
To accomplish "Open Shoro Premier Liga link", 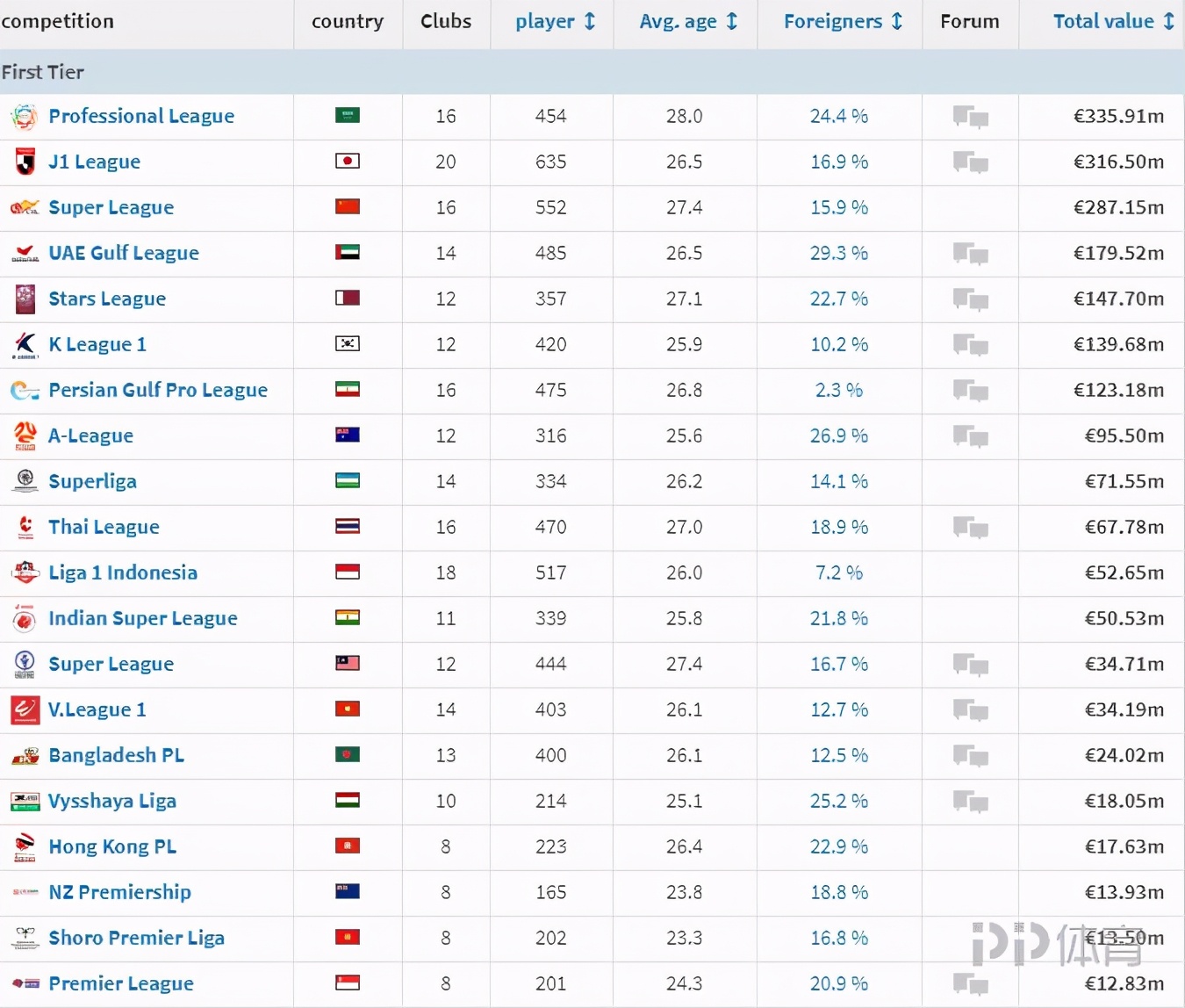I will pos(136,938).
